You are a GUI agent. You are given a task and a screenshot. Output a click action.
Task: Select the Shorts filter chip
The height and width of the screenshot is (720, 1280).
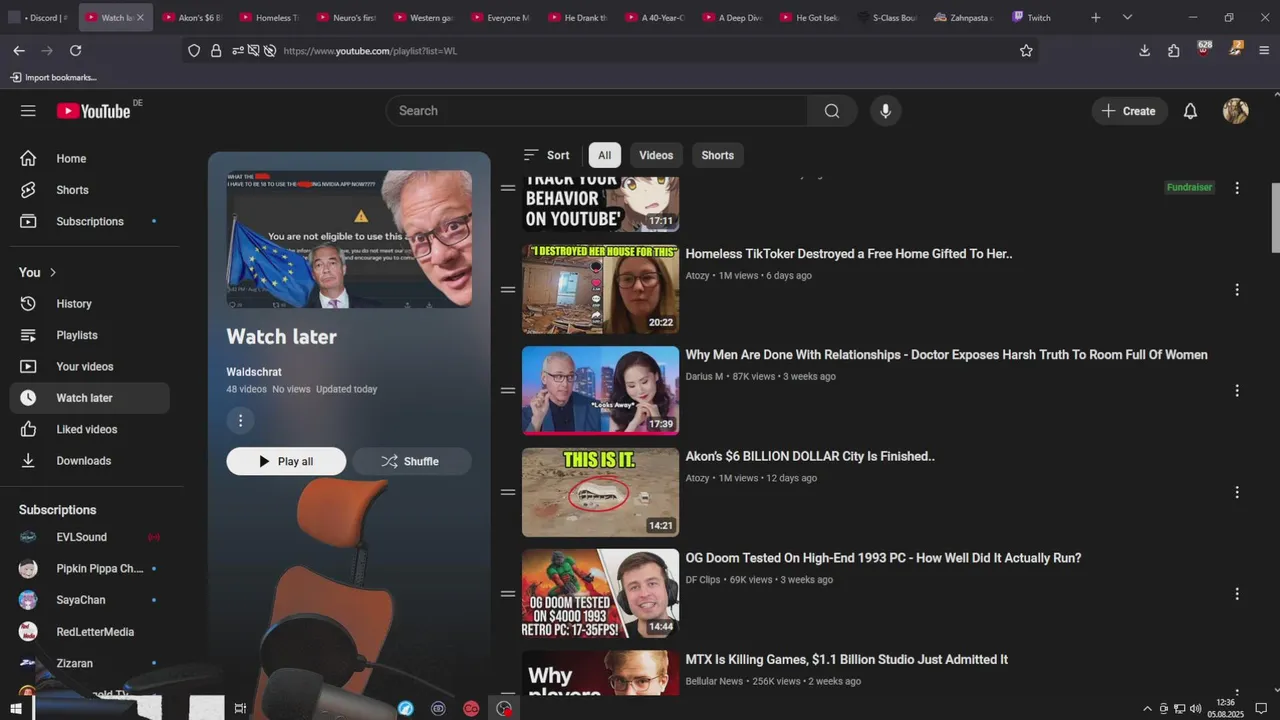(x=717, y=155)
